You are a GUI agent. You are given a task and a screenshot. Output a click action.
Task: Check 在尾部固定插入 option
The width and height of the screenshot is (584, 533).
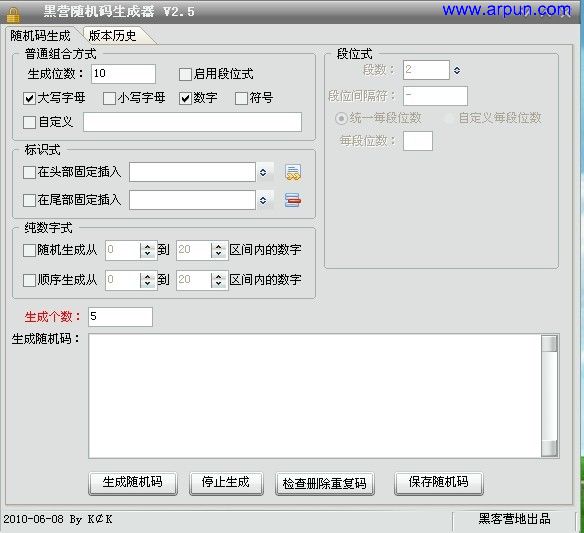pos(29,200)
